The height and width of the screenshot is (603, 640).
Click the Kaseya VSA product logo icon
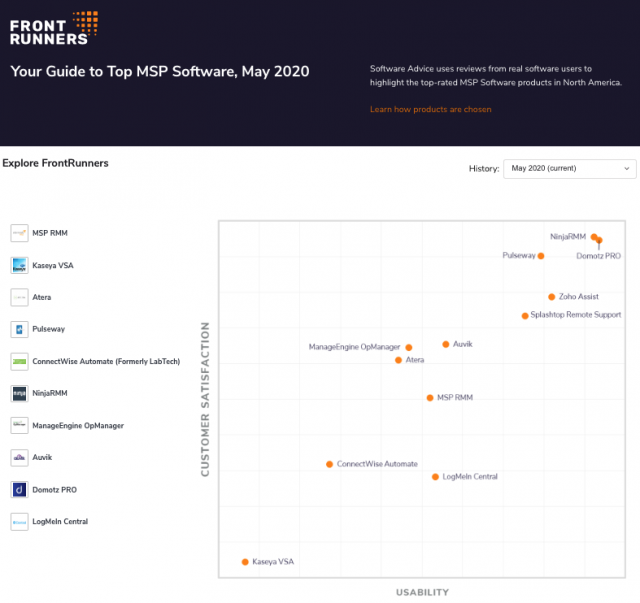[x=19, y=265]
